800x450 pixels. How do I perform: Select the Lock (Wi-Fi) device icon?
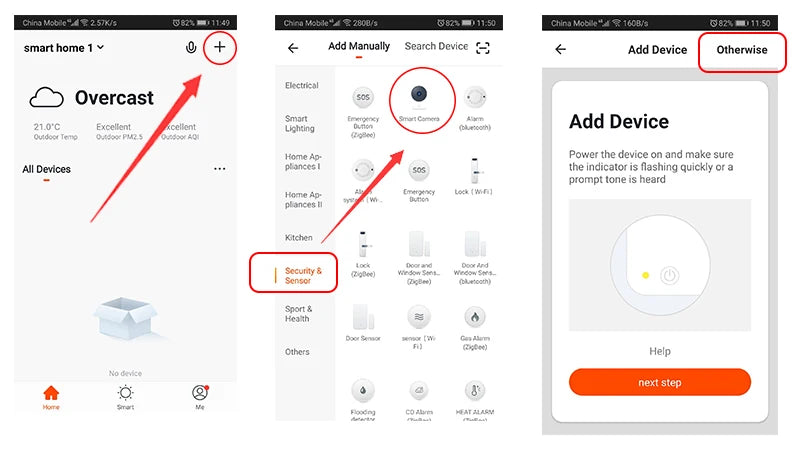tap(474, 171)
